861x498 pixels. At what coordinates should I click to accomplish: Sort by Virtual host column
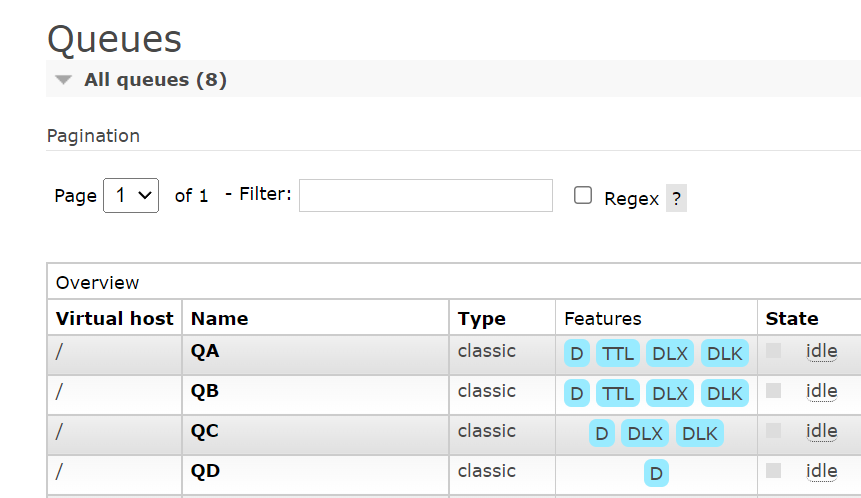click(115, 318)
